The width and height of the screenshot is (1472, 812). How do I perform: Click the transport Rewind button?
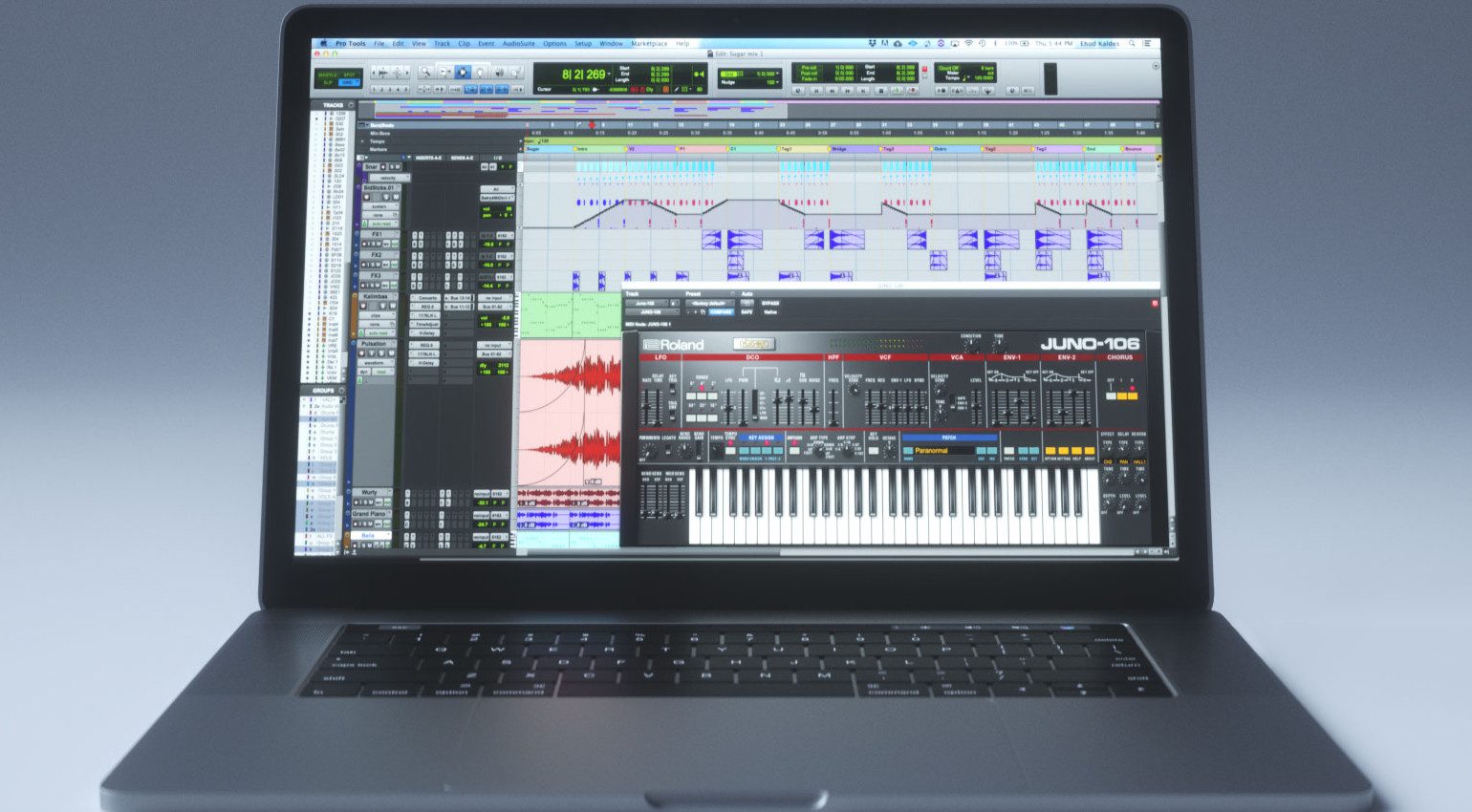tap(832, 91)
